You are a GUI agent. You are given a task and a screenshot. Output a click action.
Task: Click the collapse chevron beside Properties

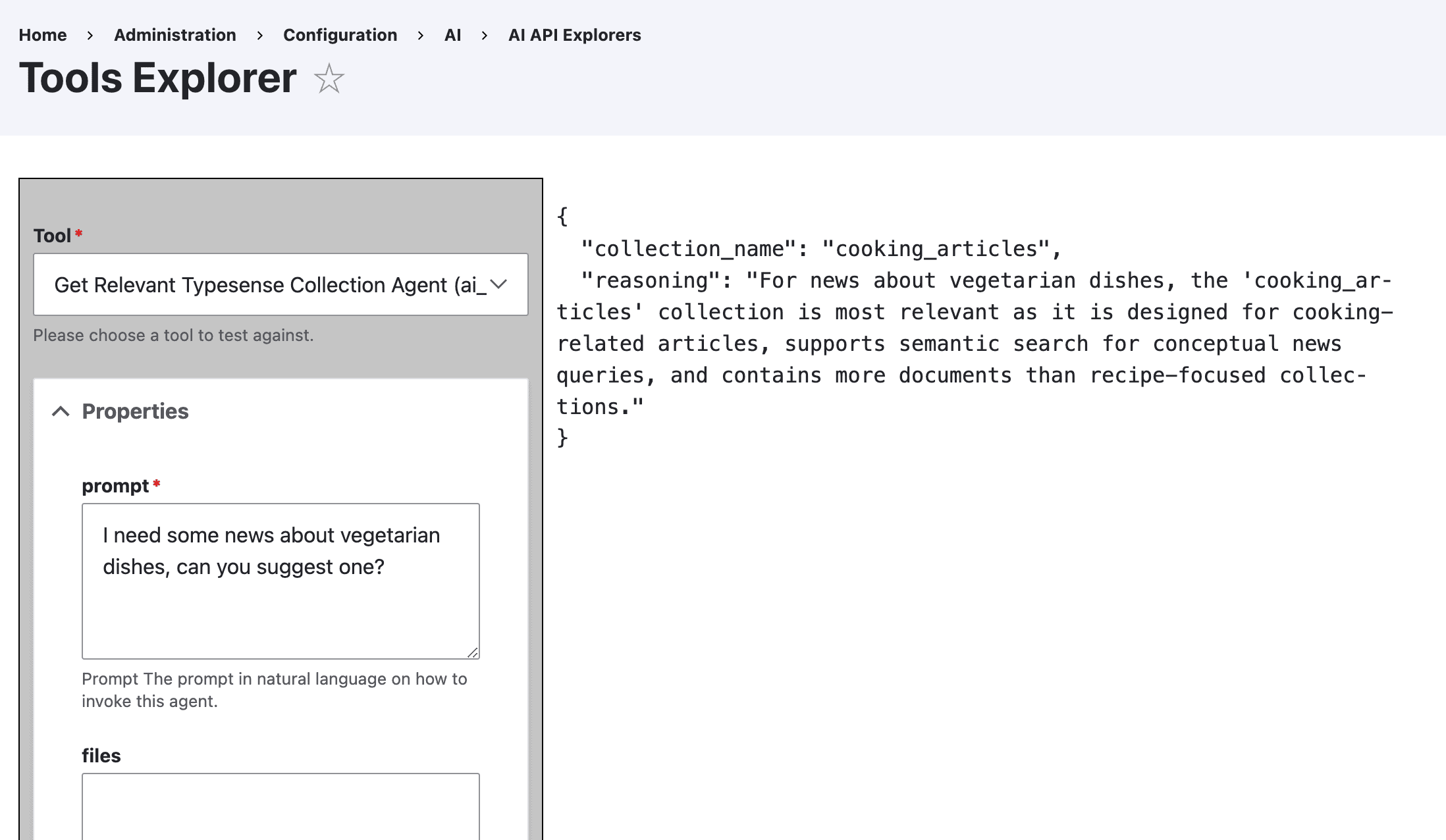pyautogui.click(x=61, y=411)
